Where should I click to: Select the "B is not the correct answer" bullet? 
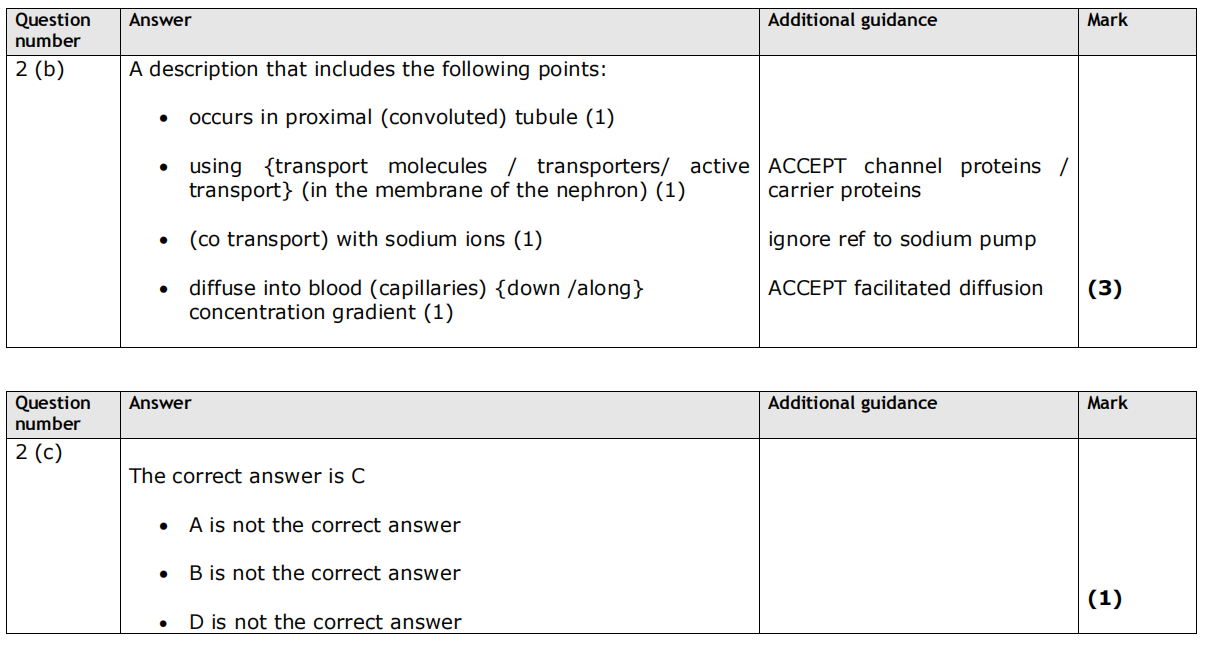click(324, 574)
